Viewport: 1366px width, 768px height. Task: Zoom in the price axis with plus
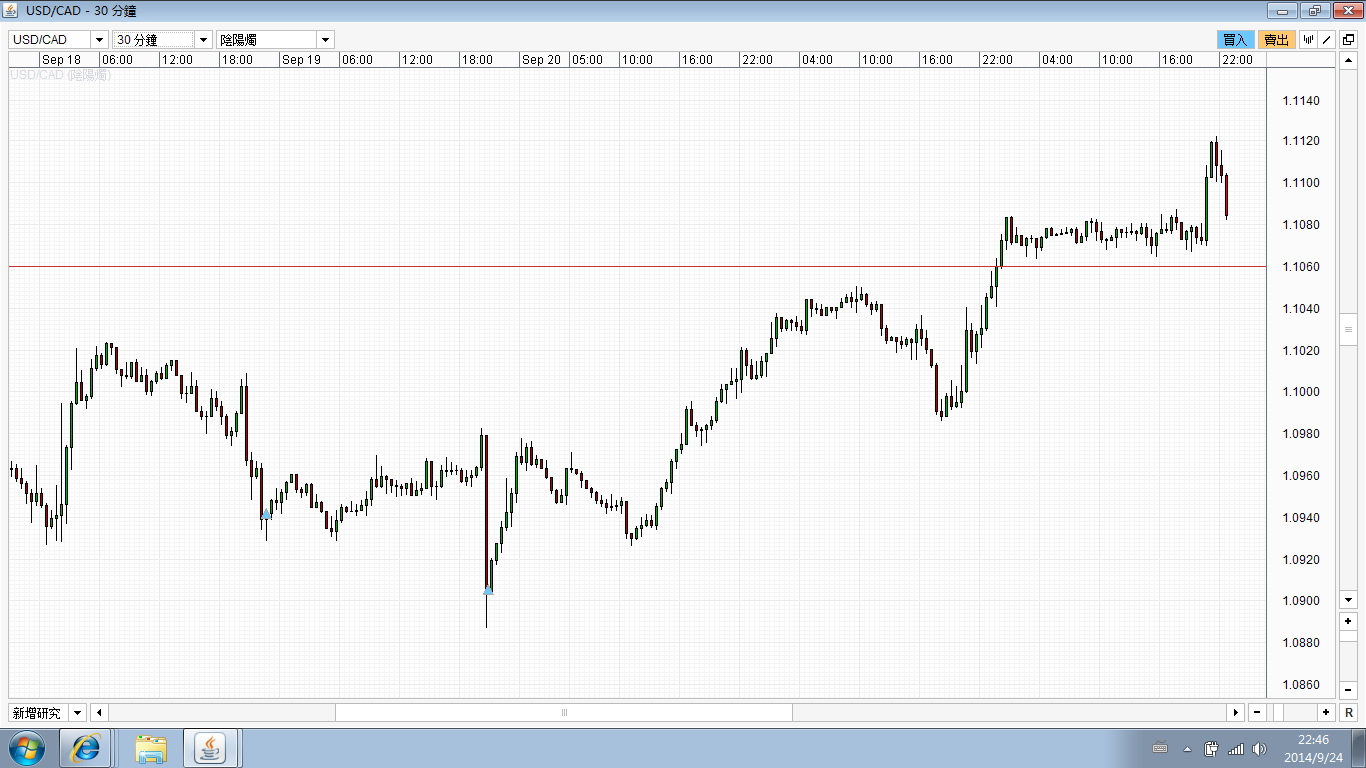1348,621
